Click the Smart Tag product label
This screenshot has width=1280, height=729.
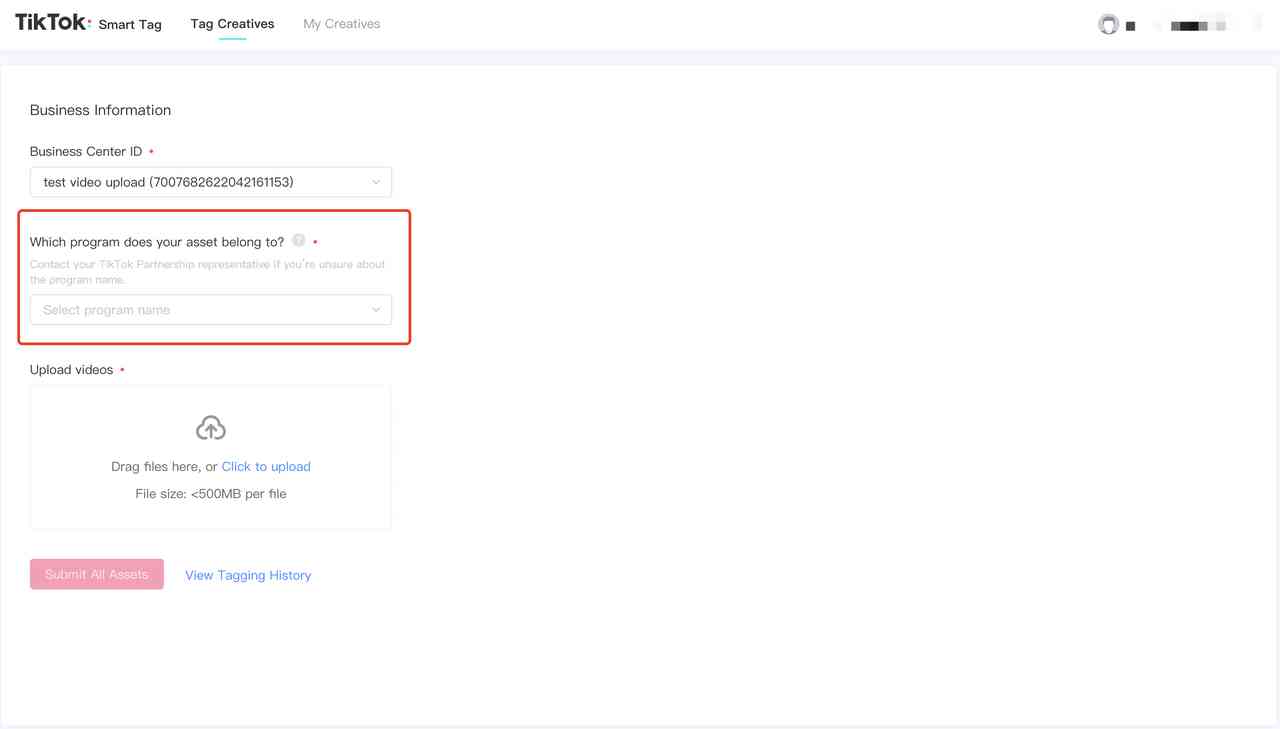coord(130,24)
